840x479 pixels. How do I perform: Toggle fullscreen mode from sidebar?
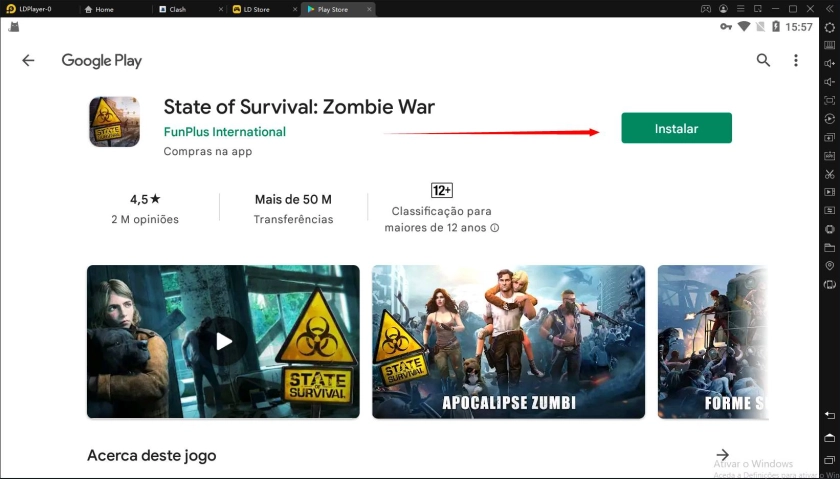829,100
